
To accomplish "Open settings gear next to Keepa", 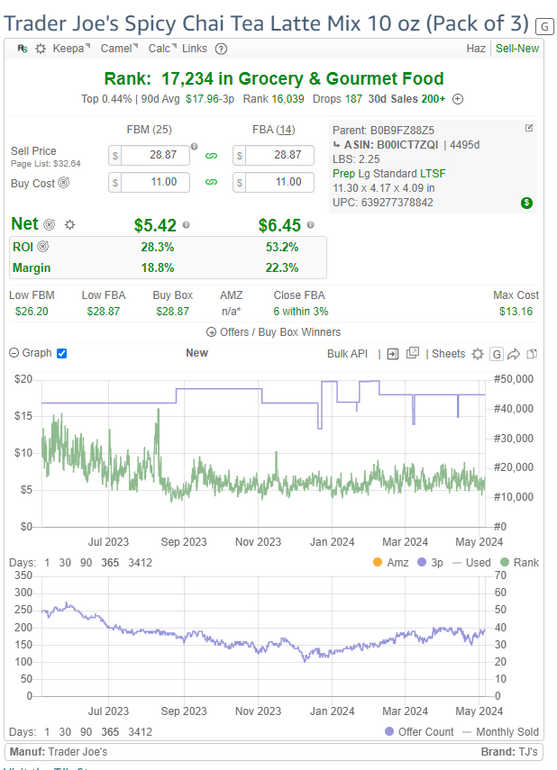I will [x=41, y=49].
